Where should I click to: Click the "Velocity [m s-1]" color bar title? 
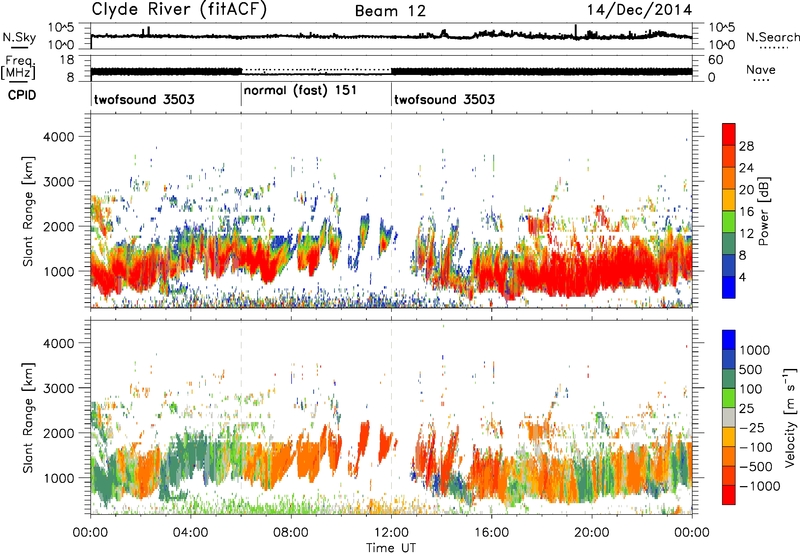point(790,417)
